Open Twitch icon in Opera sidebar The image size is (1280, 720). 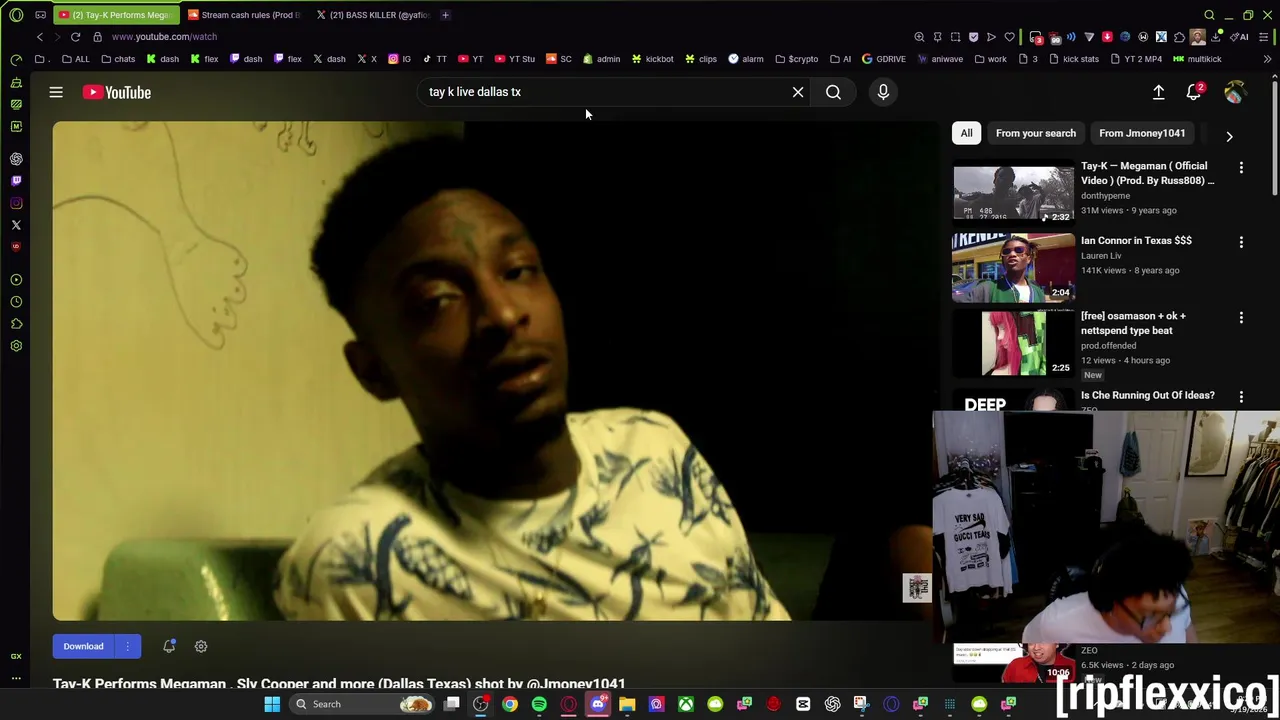[16, 181]
